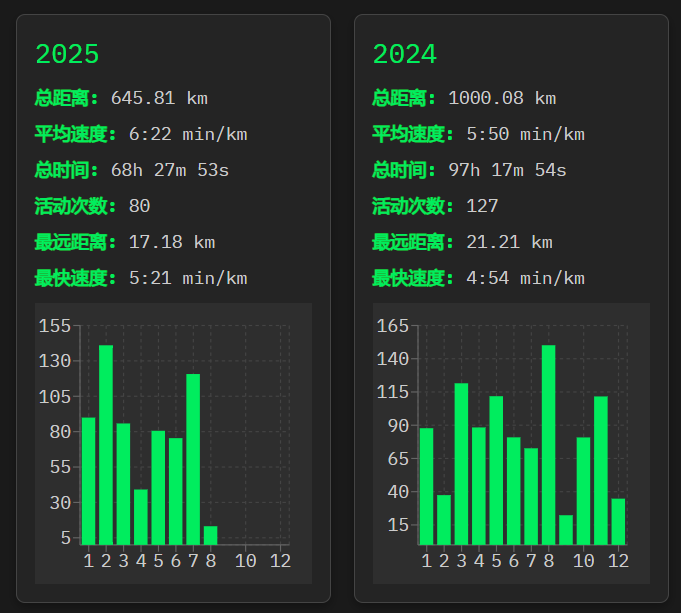Click the 最远距离 label in 2025 card

pos(76,242)
